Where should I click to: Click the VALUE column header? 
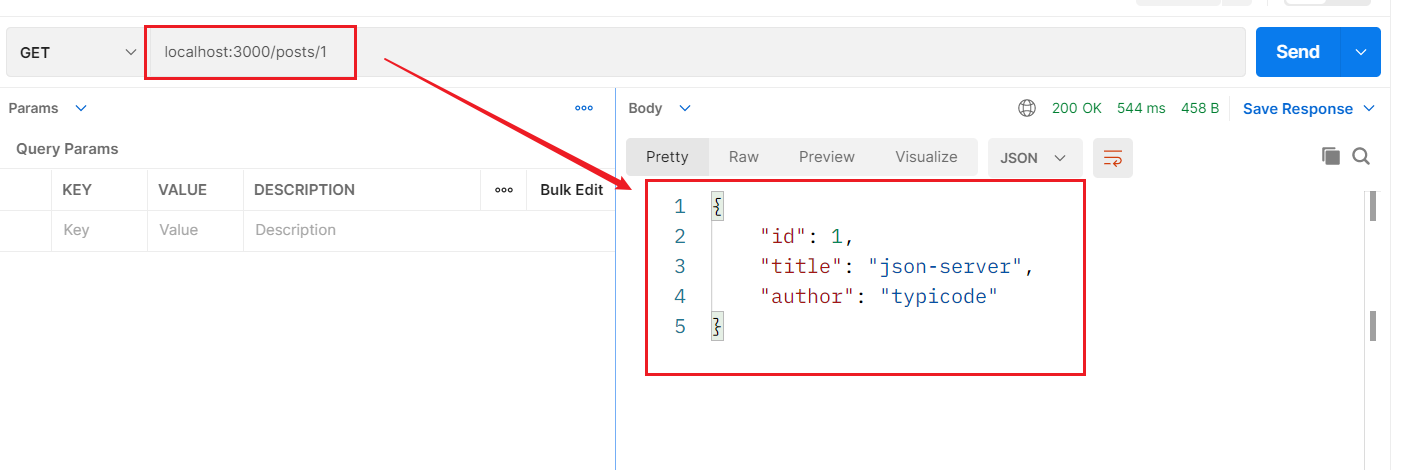[x=183, y=189]
